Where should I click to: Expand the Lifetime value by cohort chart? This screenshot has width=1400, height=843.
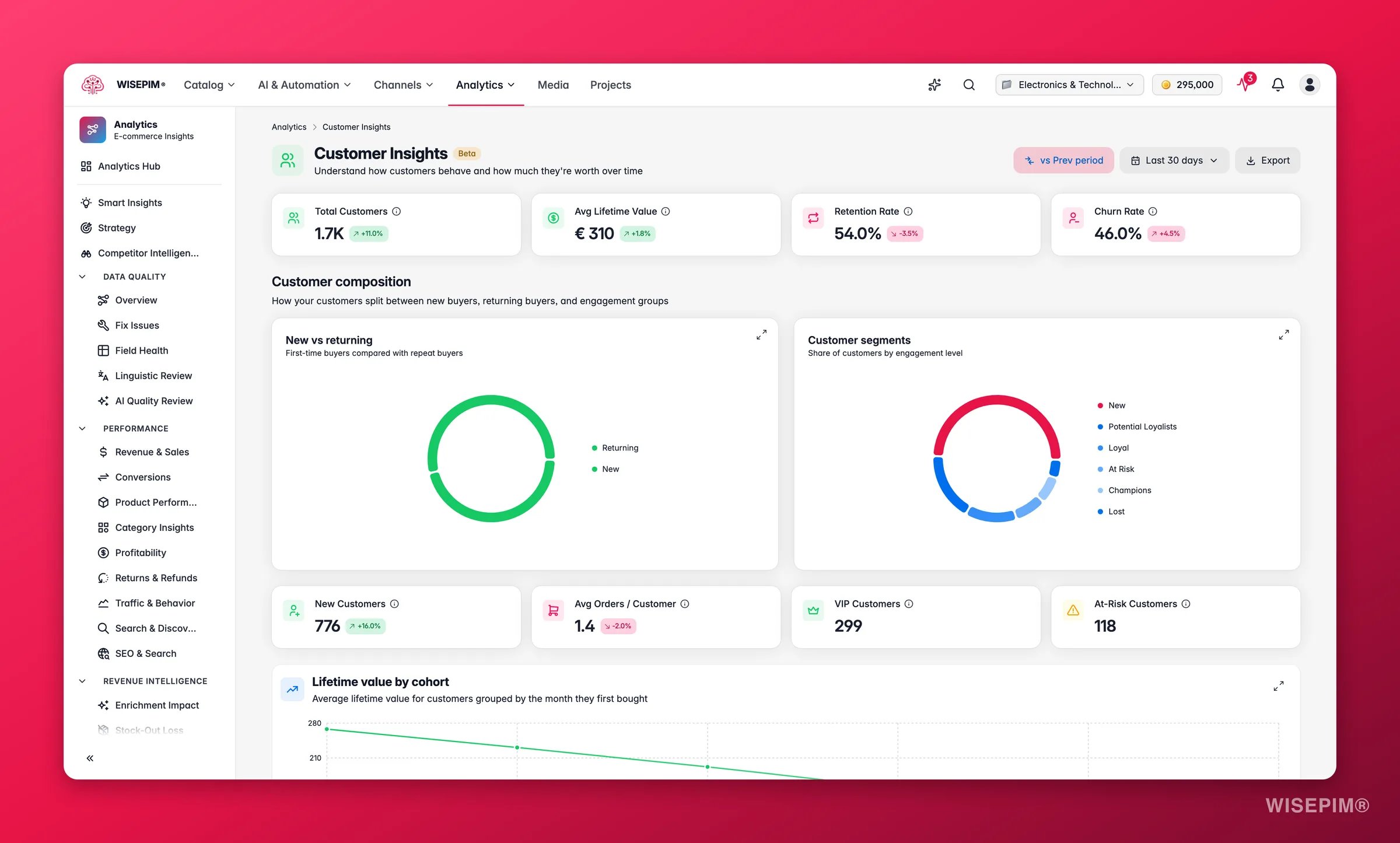pyautogui.click(x=1279, y=686)
